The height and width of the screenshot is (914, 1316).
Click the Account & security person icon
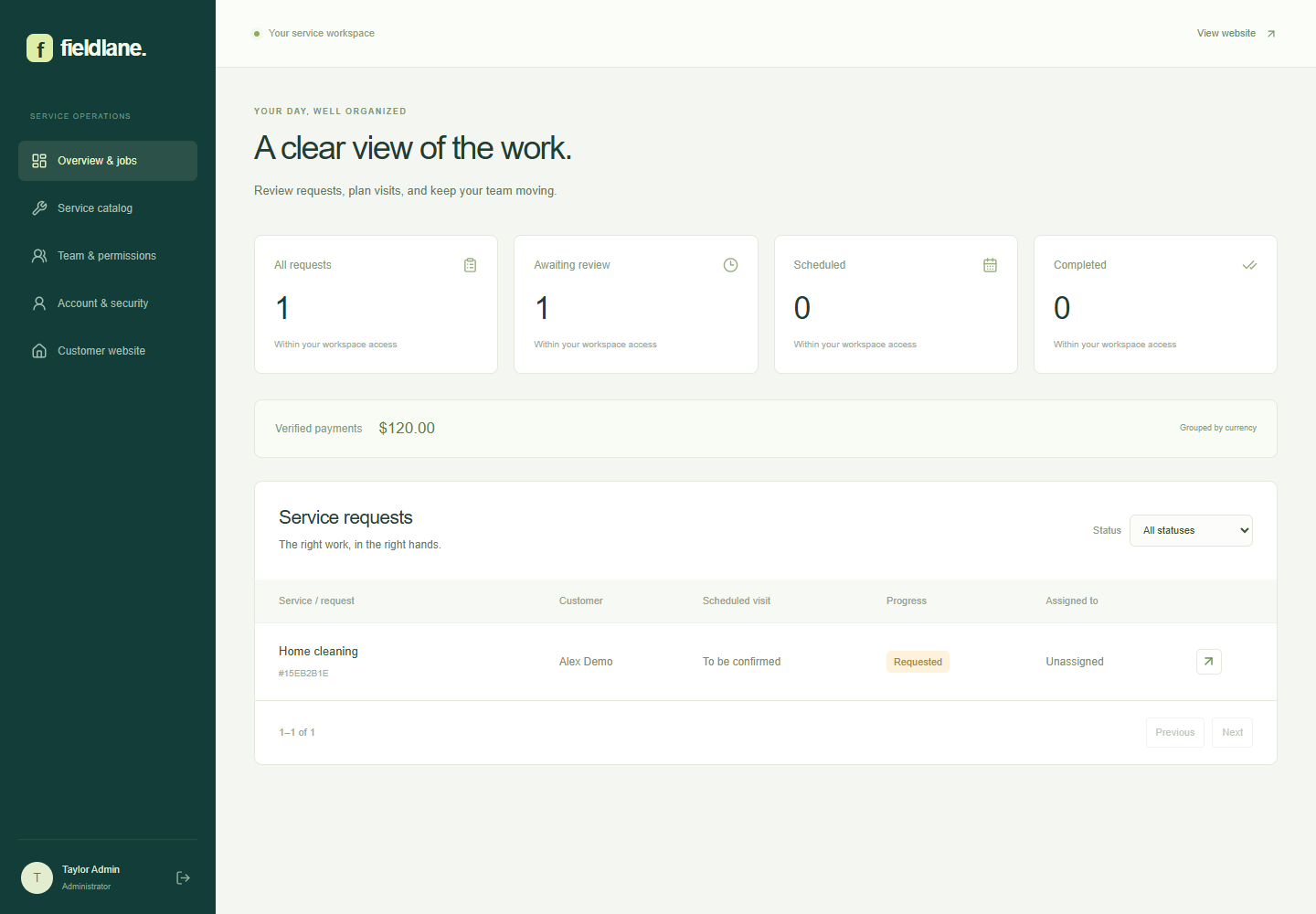click(39, 303)
